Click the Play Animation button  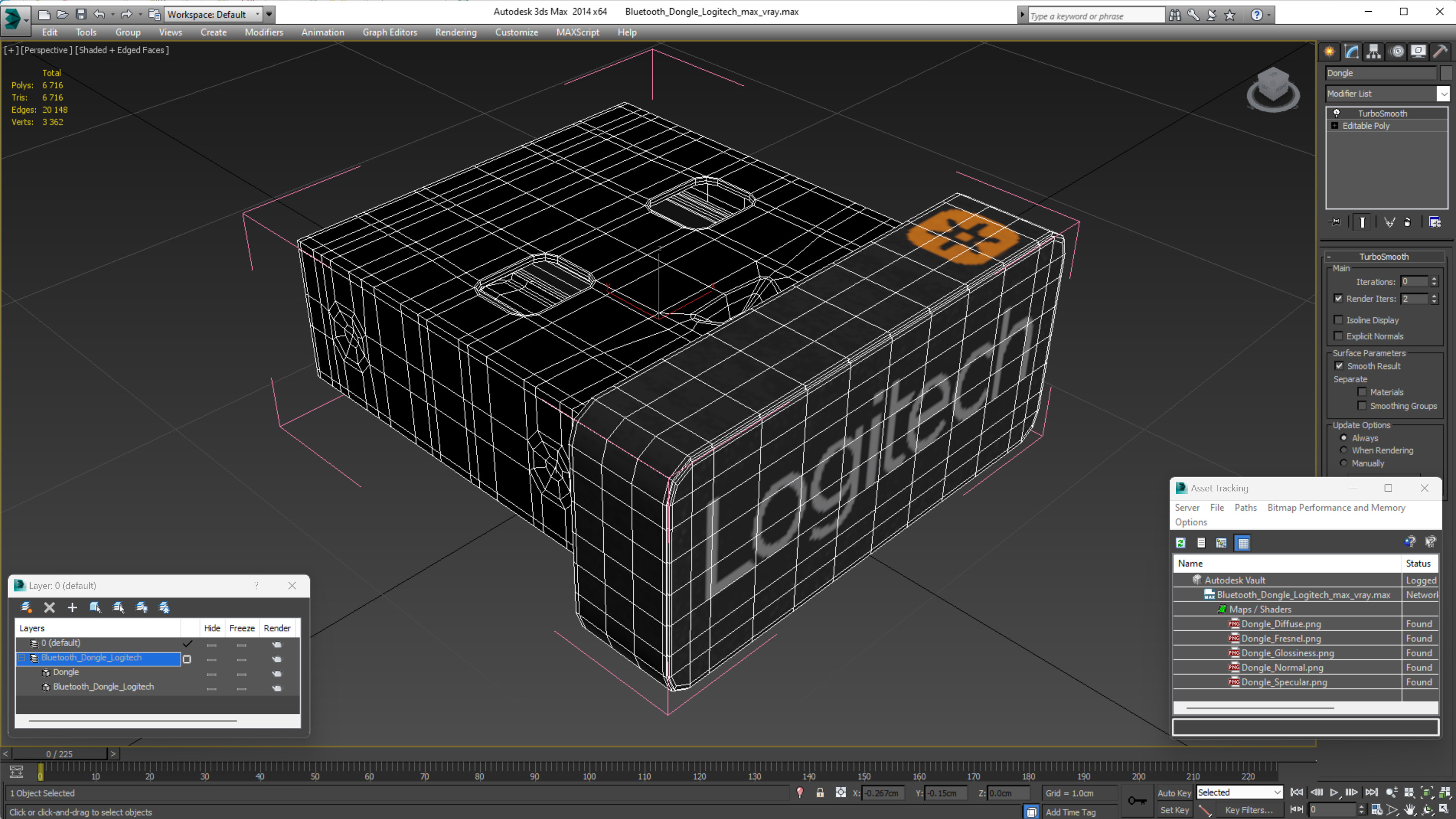(1334, 792)
